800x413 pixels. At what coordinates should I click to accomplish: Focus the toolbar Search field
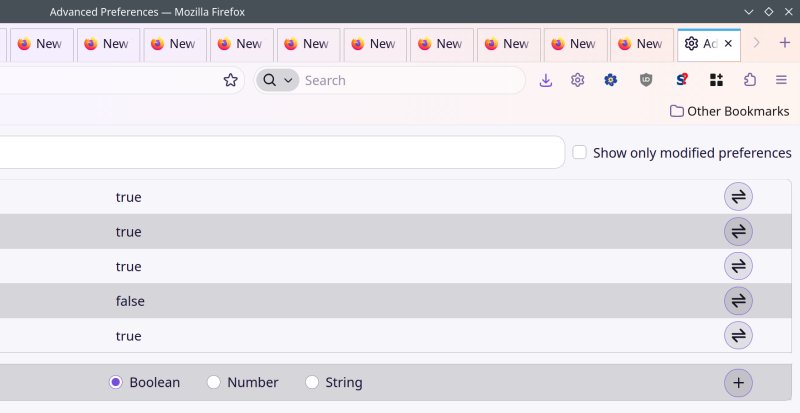tap(411, 80)
